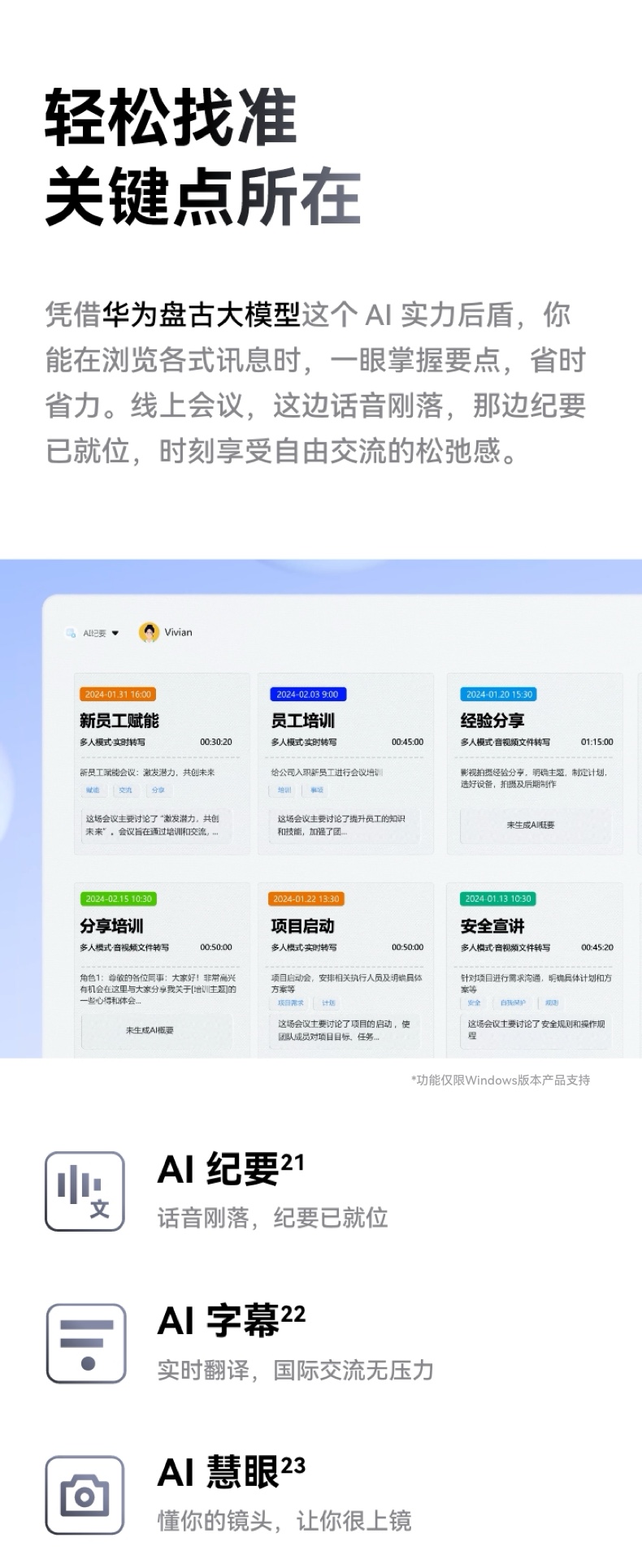Open the 员工培训 meeting card title
The width and height of the screenshot is (642, 1568).
coord(302,721)
